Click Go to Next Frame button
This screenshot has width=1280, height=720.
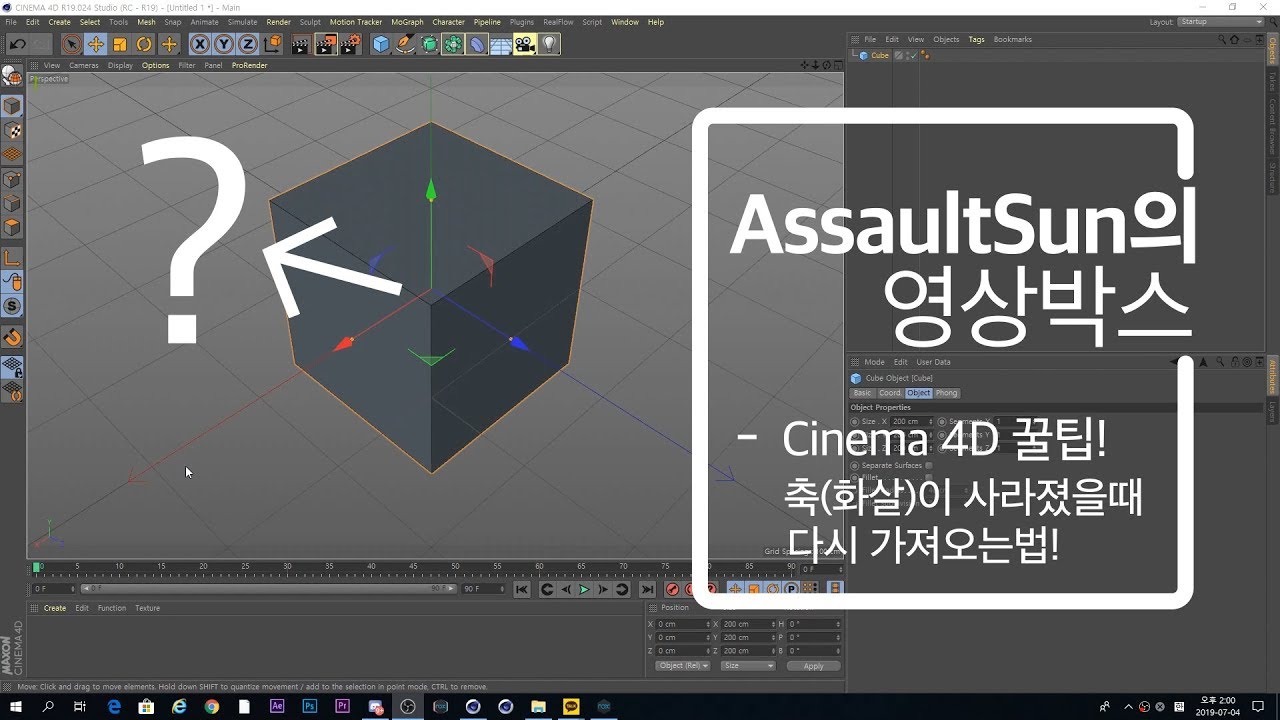(603, 590)
